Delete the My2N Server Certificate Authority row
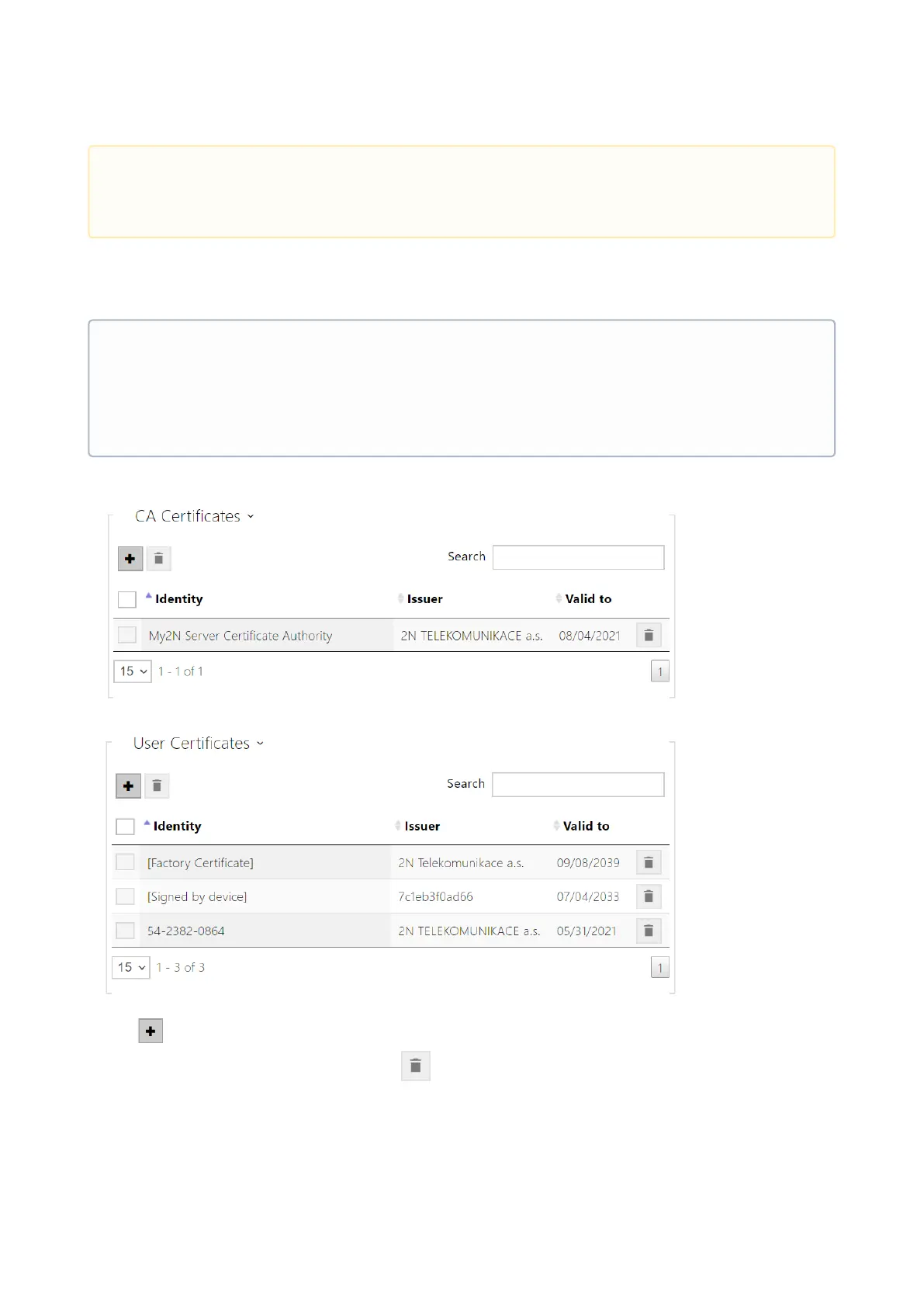Screen dimensions: 924x1307 649,636
